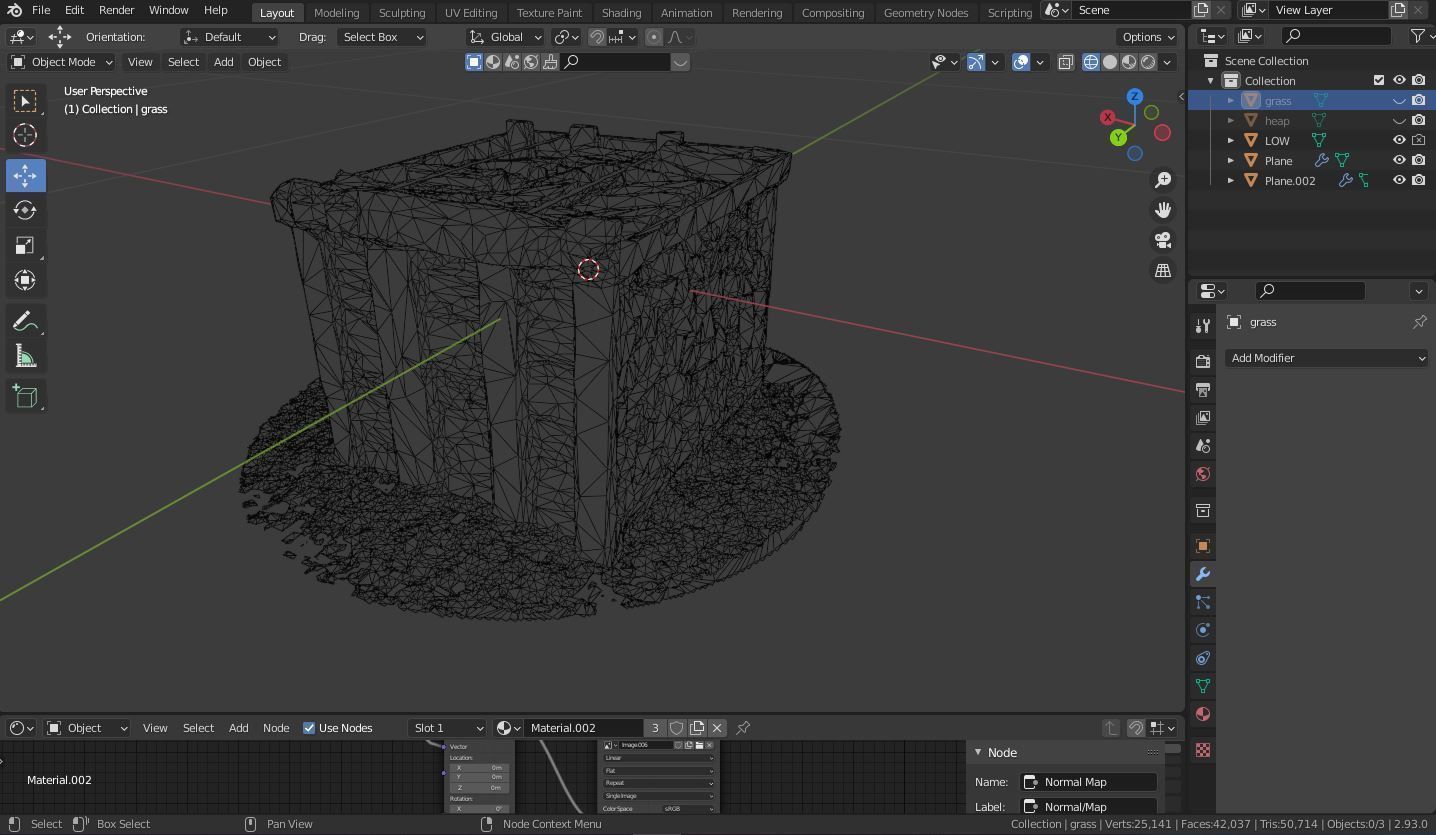
Task: Select the Transform tool
Action: pos(25,280)
